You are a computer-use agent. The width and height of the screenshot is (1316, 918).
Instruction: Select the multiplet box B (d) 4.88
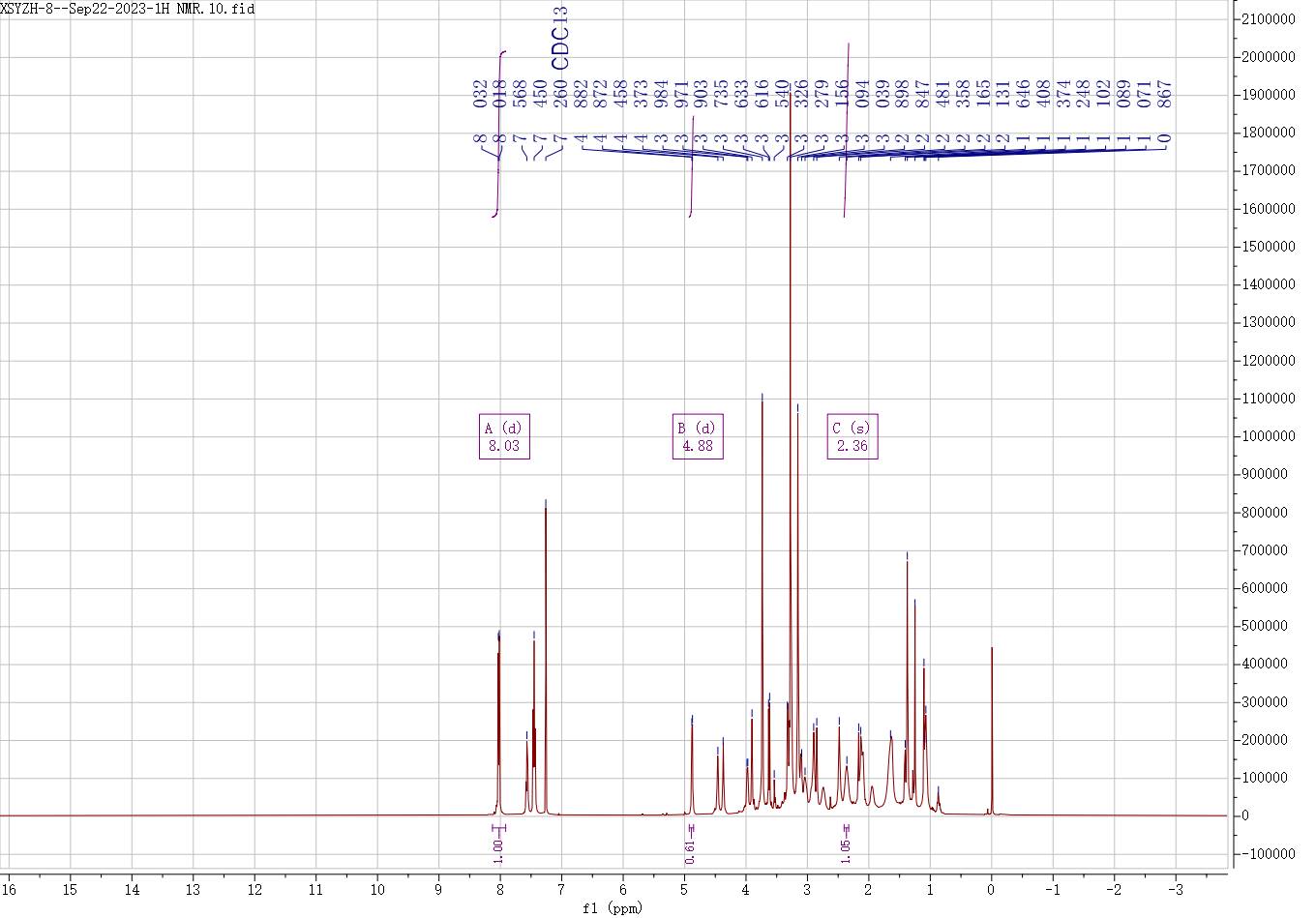click(698, 436)
